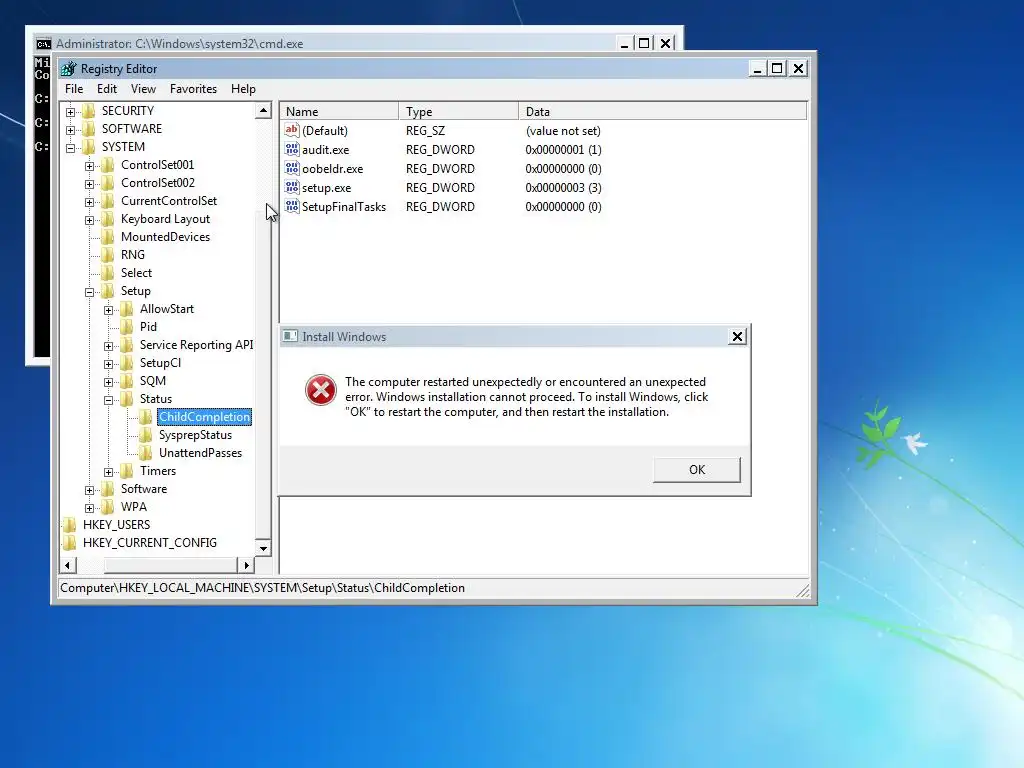Select the SetupFinalTasks value name
The height and width of the screenshot is (768, 1024).
[344, 207]
